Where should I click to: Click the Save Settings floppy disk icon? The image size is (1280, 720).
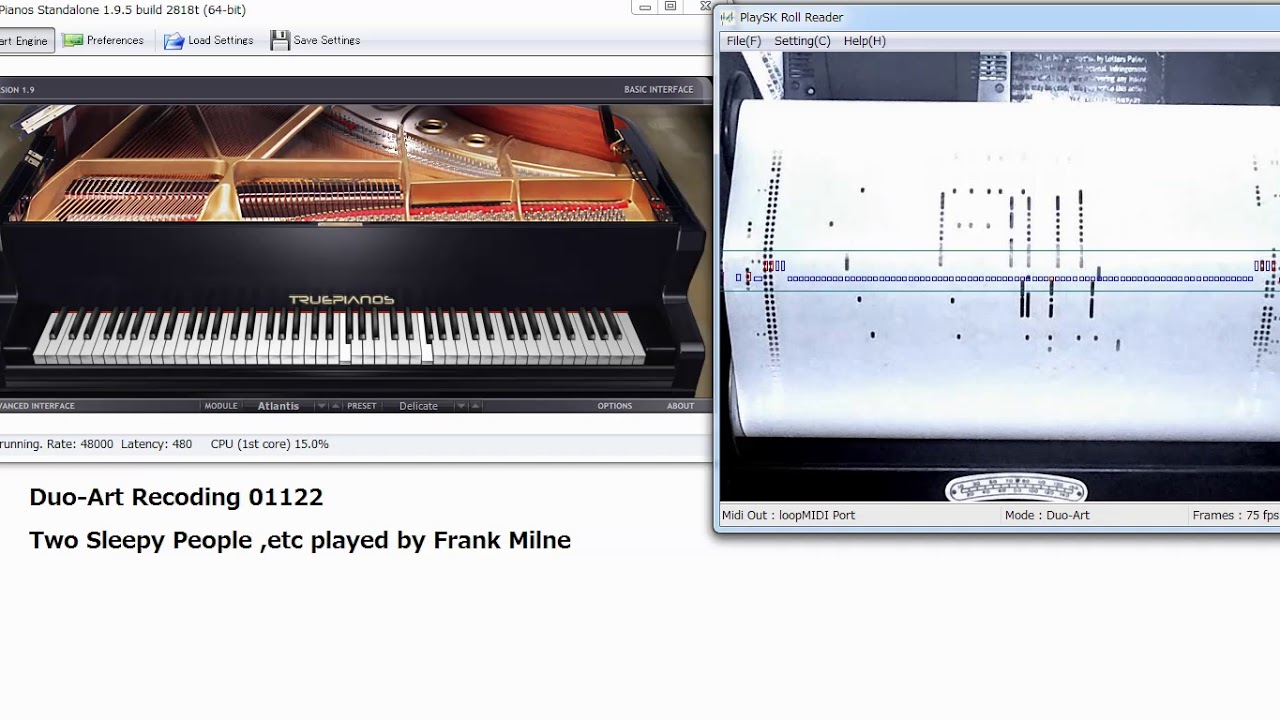[x=280, y=40]
